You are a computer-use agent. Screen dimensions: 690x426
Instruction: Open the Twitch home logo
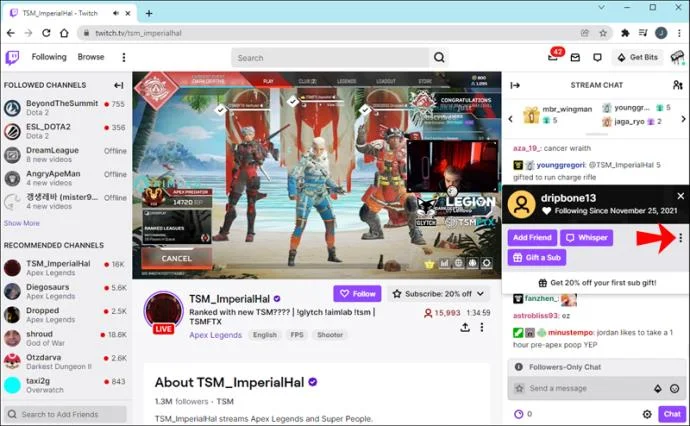(x=12, y=57)
